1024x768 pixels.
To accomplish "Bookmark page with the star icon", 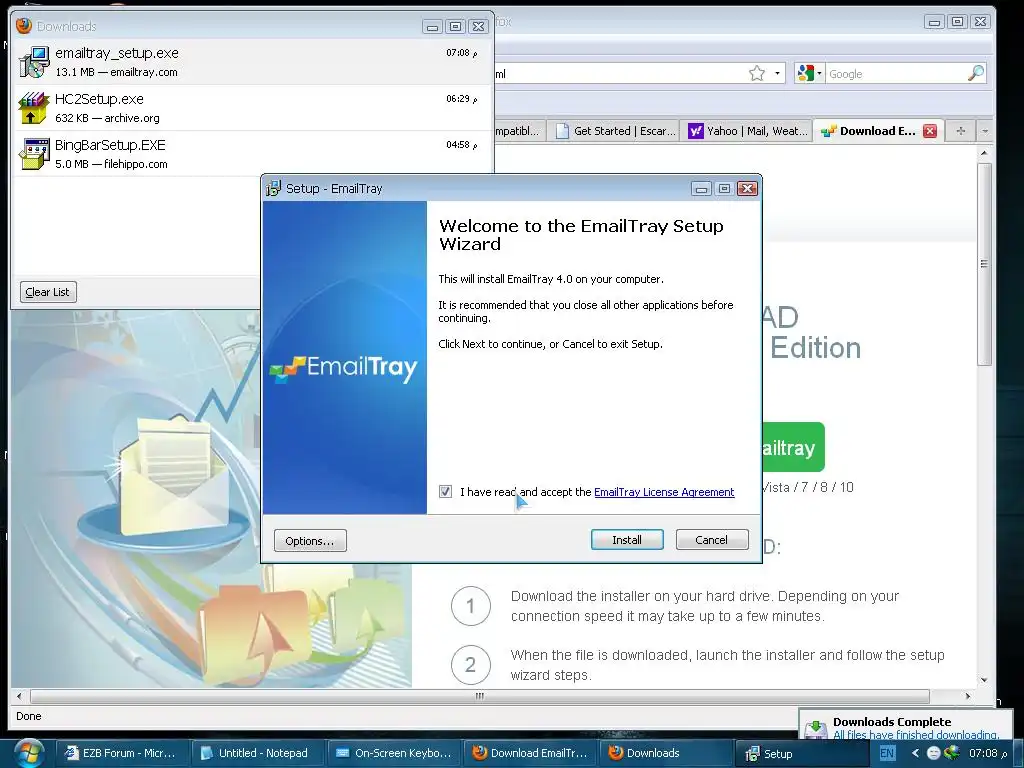I will pos(757,73).
